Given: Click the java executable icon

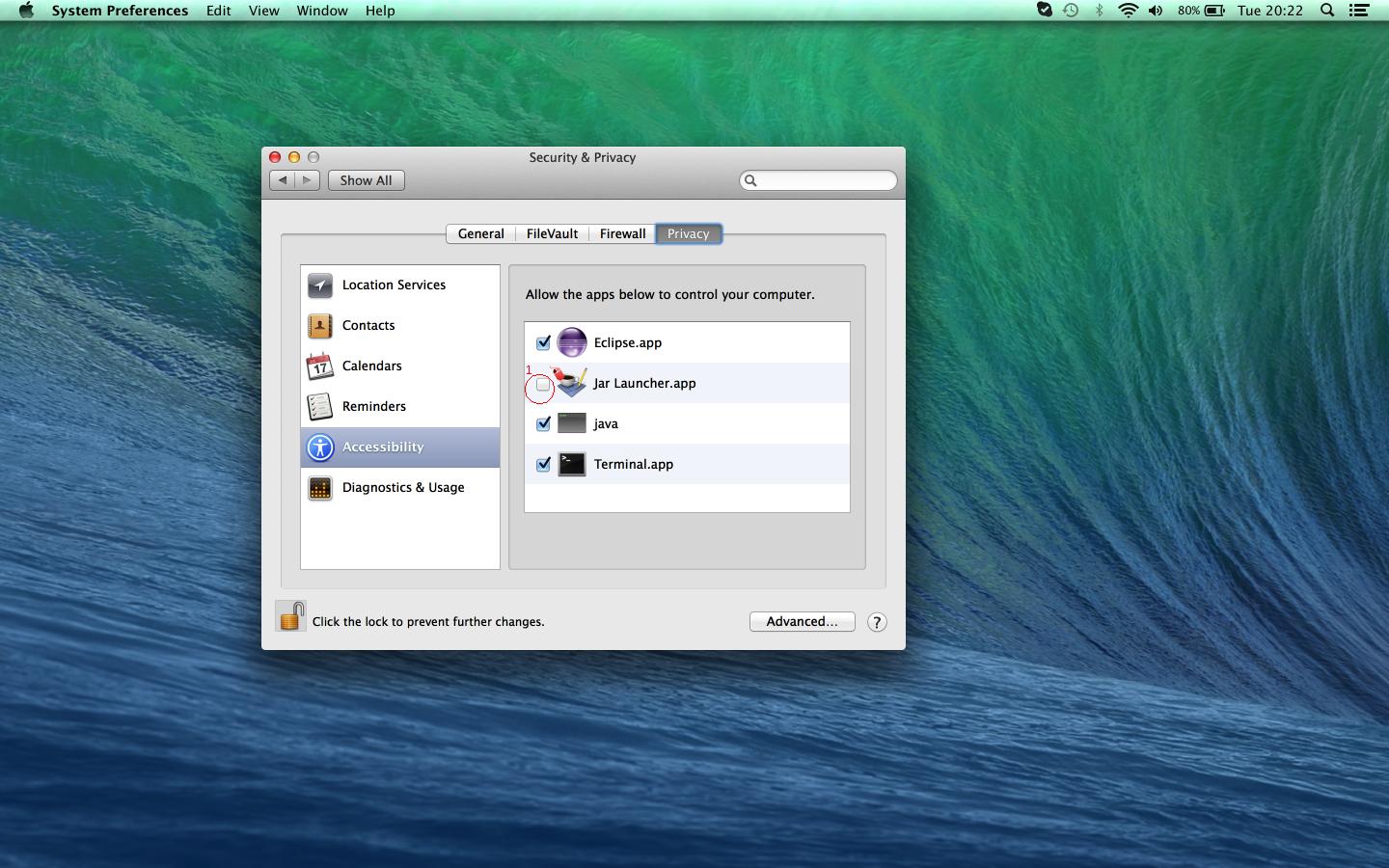Looking at the screenshot, I should [x=572, y=423].
